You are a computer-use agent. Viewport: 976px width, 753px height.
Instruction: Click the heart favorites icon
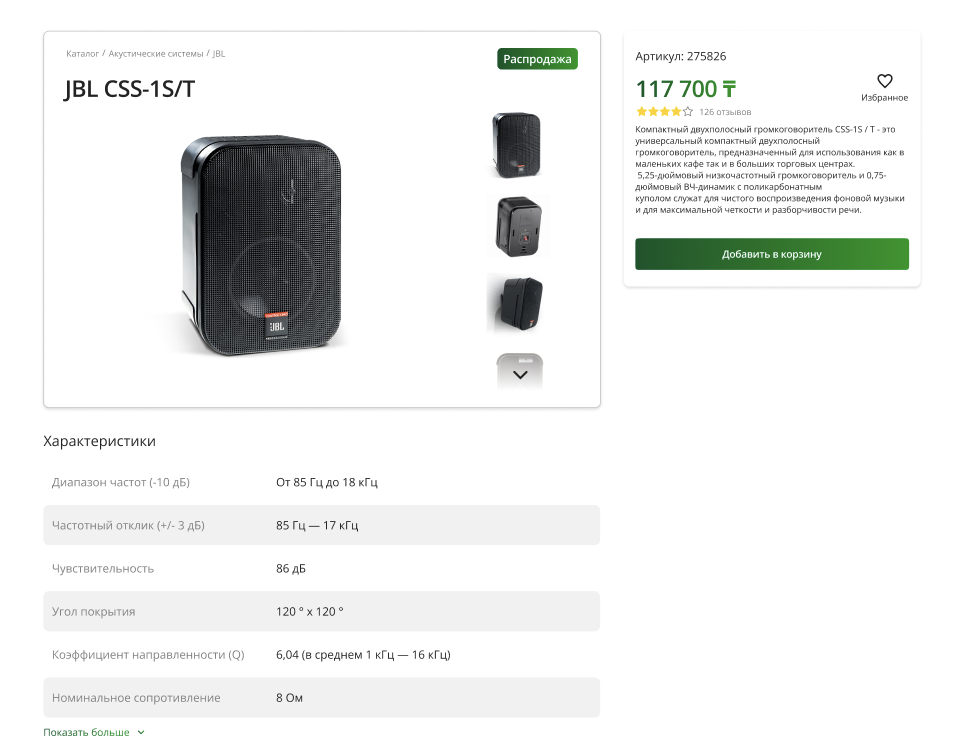(884, 81)
